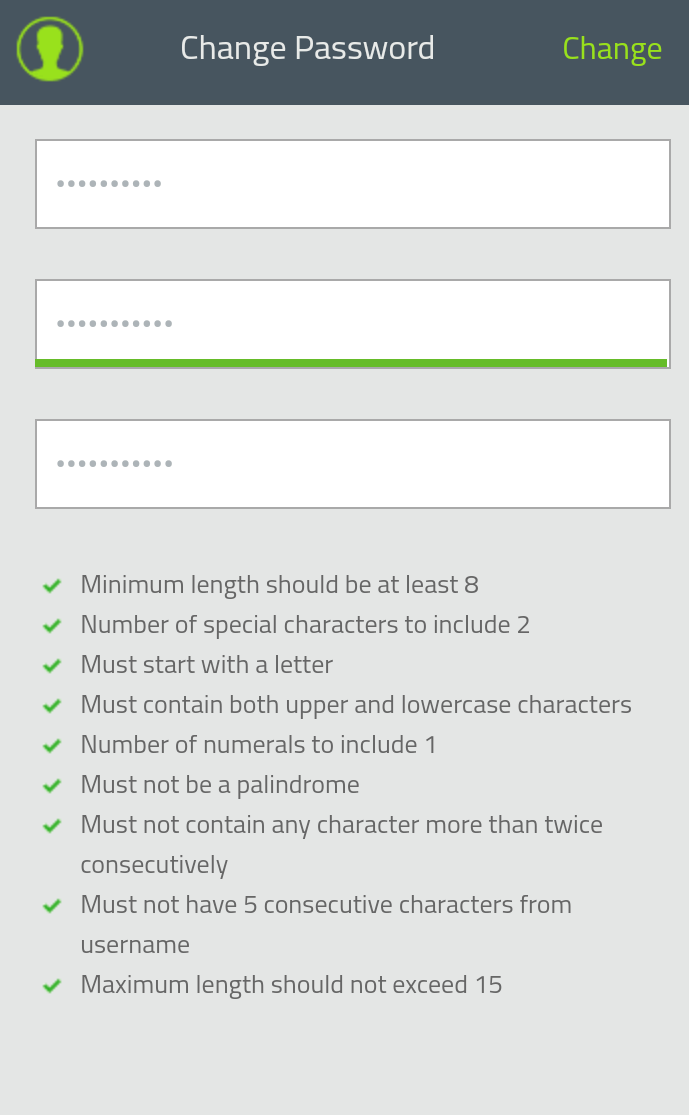Click checkmark beside consecutive character rule
Viewport: 689px width, 1115px height.
click(x=52, y=826)
